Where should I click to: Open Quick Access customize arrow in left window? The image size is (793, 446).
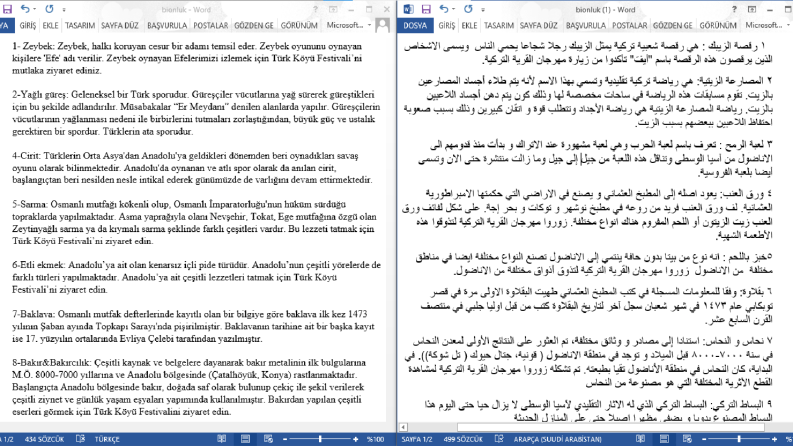pyautogui.click(x=64, y=10)
